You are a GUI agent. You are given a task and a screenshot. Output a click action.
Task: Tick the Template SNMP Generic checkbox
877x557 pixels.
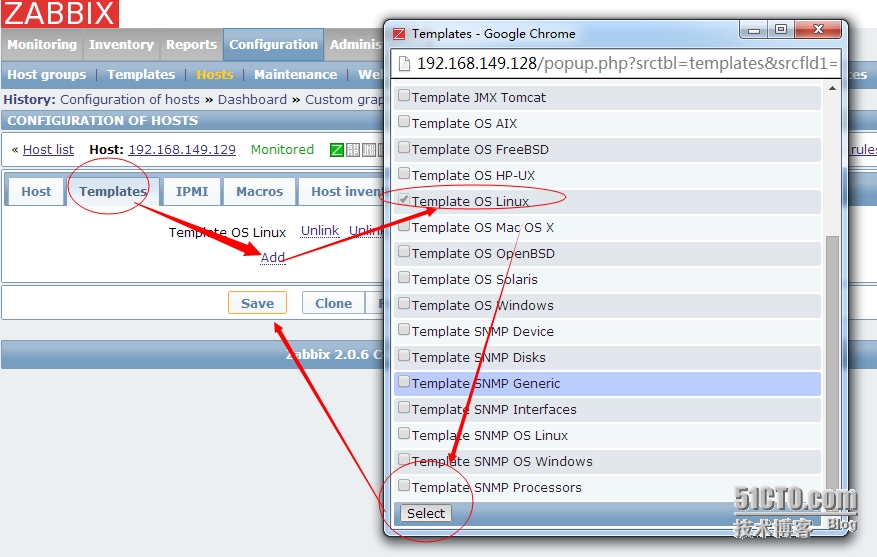[404, 381]
